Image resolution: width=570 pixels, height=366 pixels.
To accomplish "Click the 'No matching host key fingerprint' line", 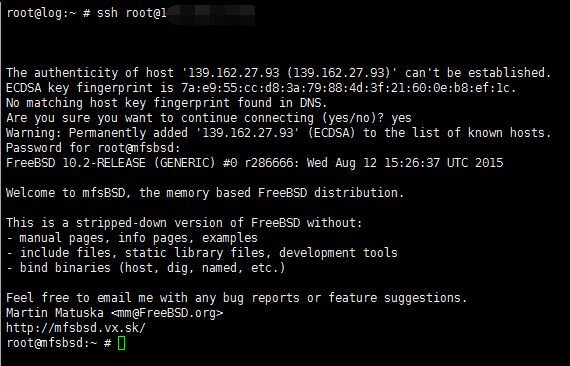I will [166, 103].
